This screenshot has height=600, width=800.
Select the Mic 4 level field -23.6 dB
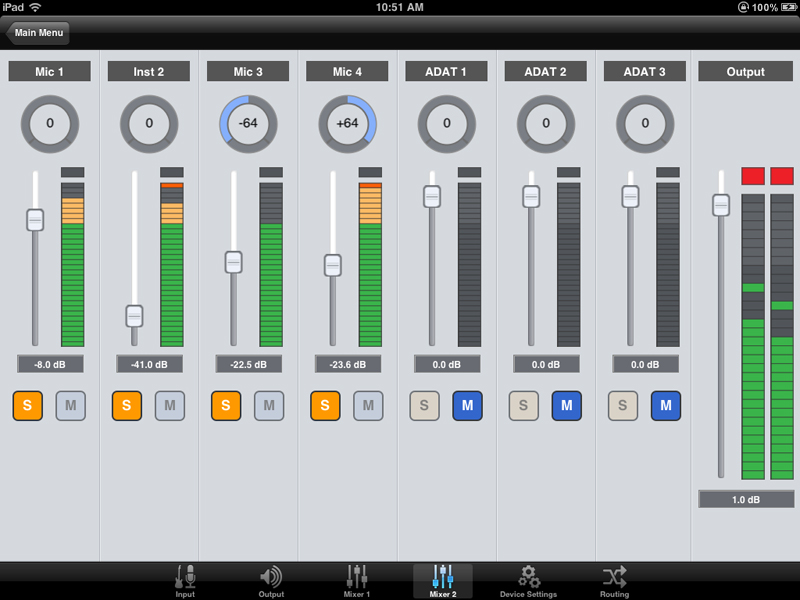tap(347, 364)
